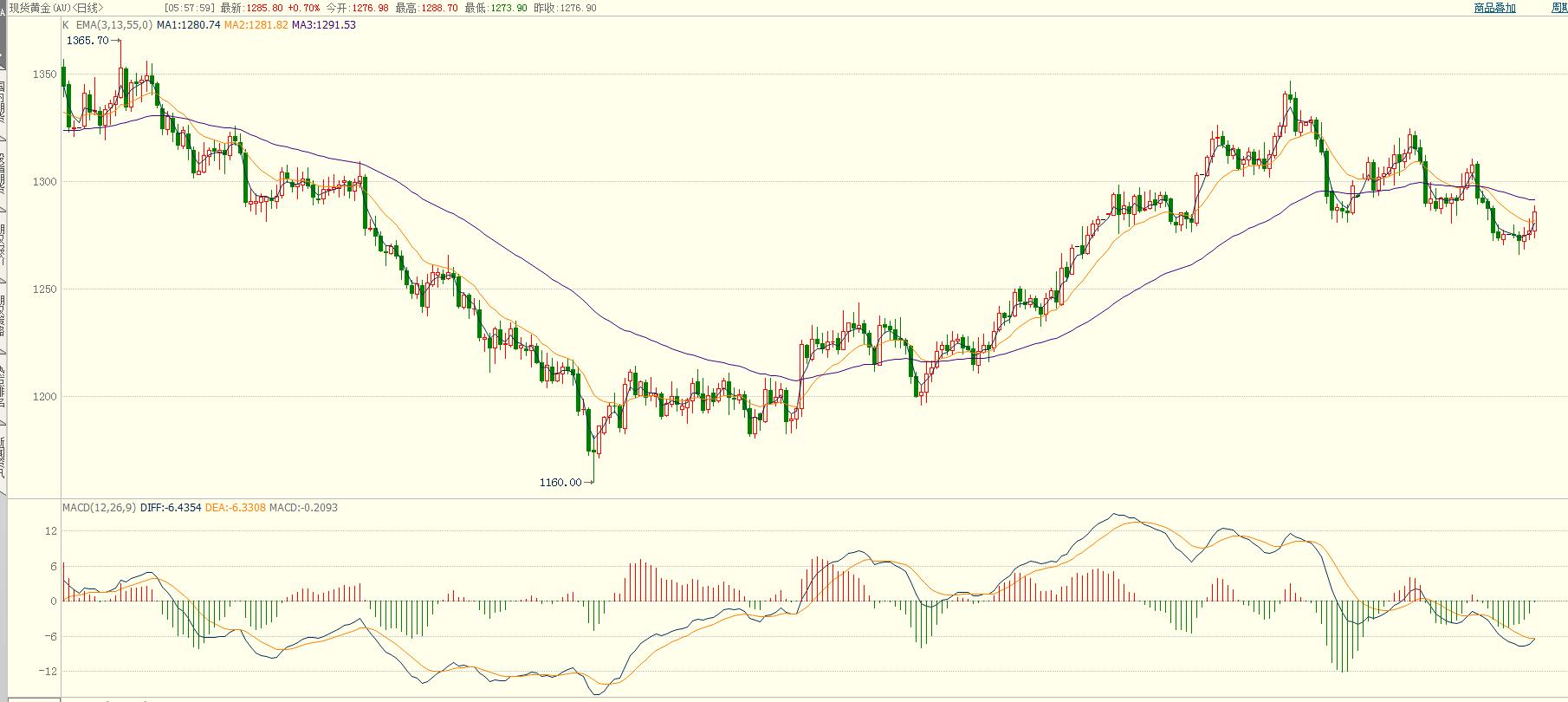Open the 商品叠加 overlay link
This screenshot has width=1568, height=702.
(1494, 8)
